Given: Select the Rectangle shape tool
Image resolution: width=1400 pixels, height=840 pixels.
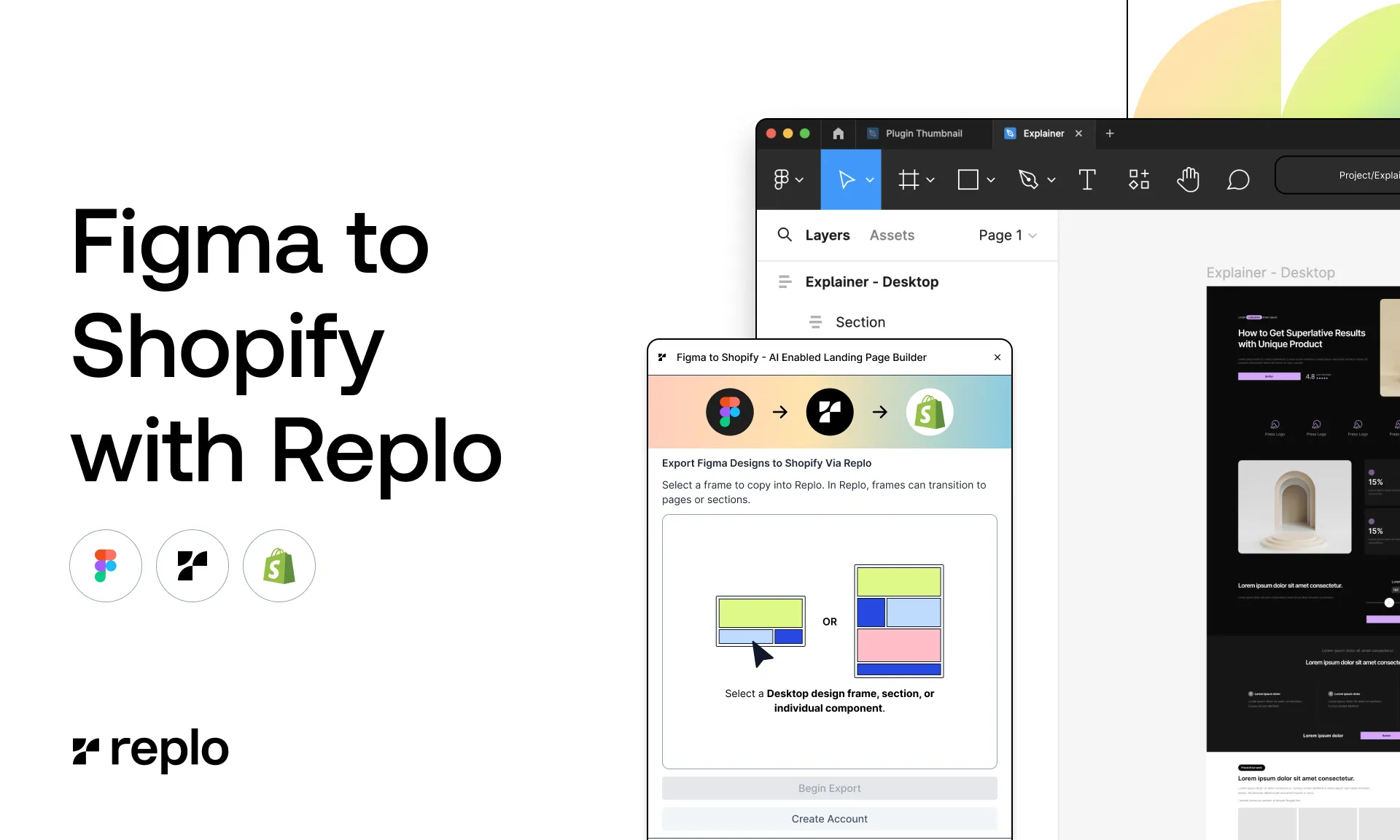Looking at the screenshot, I should click(x=968, y=179).
